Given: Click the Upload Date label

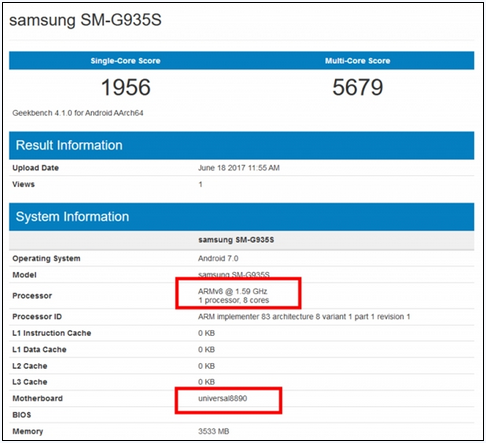Looking at the screenshot, I should [35, 168].
